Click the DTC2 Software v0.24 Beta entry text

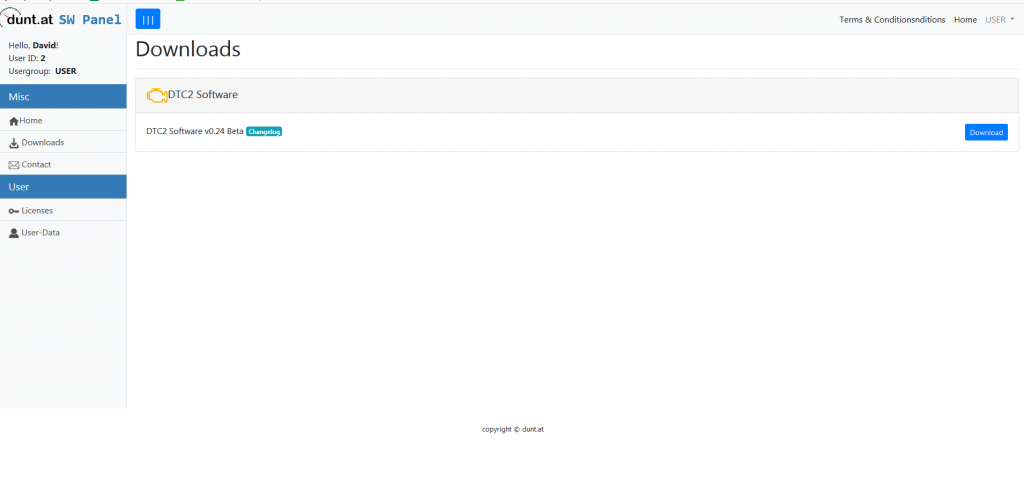pyautogui.click(x=194, y=131)
